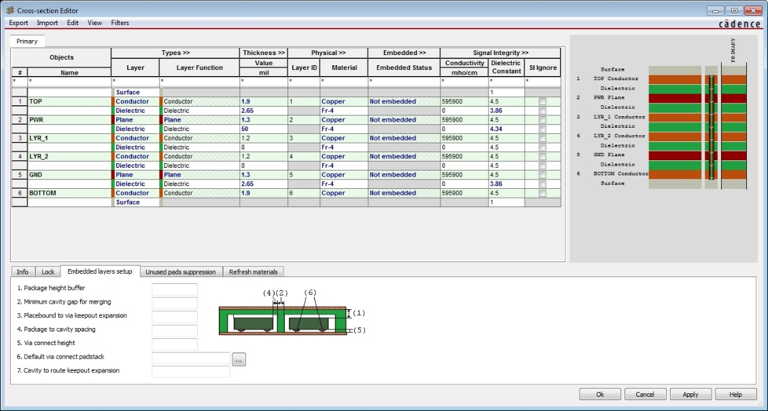Click the Layer Function column header
The height and width of the screenshot is (411, 768).
pos(199,68)
